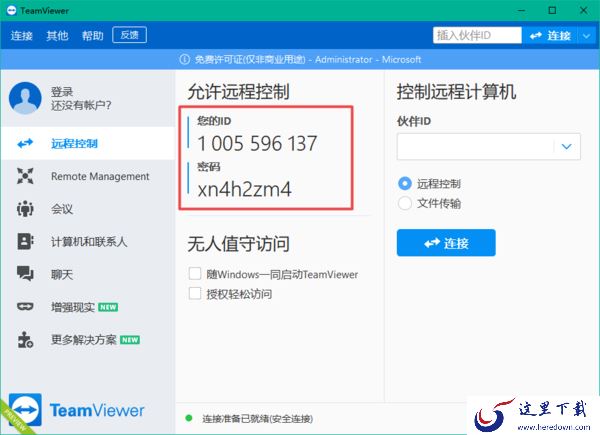600x435 pixels.
Task: Click the puzzle piece solutions icon
Action: (25, 340)
